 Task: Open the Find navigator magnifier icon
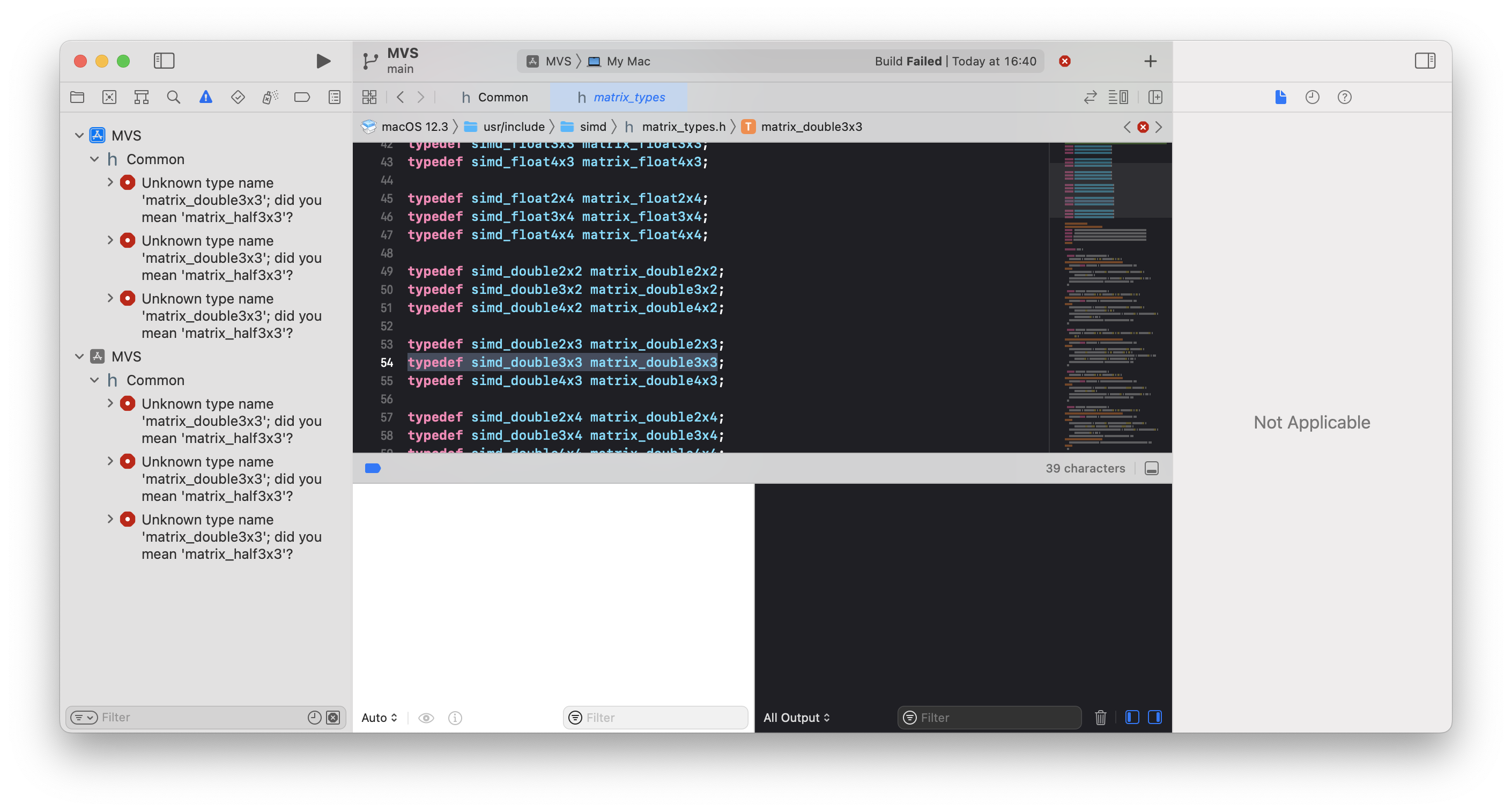tap(173, 97)
